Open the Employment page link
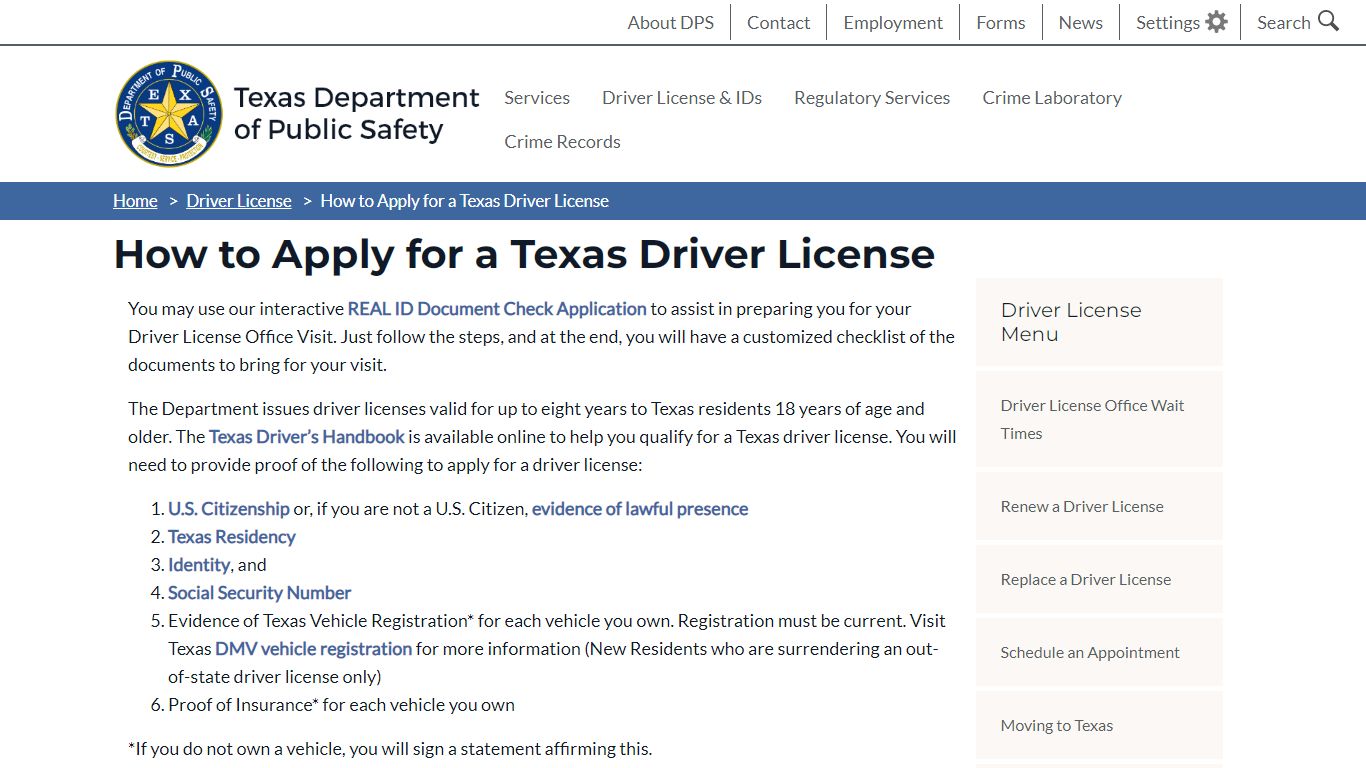Viewport: 1366px width, 768px height. (893, 22)
